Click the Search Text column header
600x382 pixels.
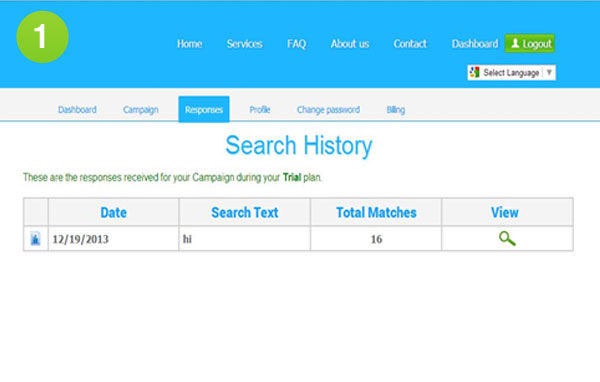pyautogui.click(x=245, y=212)
